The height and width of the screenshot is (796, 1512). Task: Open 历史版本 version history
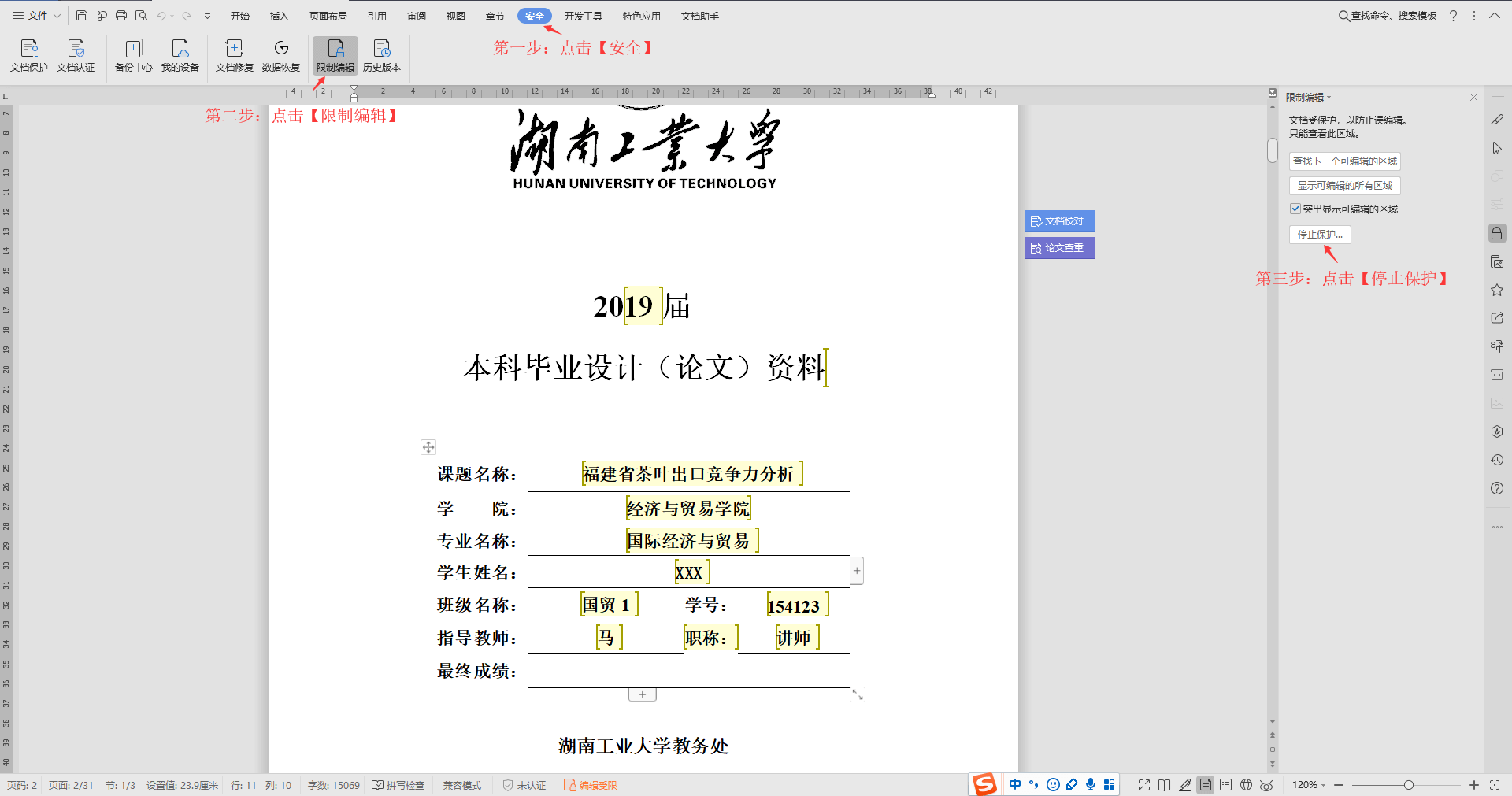(382, 56)
